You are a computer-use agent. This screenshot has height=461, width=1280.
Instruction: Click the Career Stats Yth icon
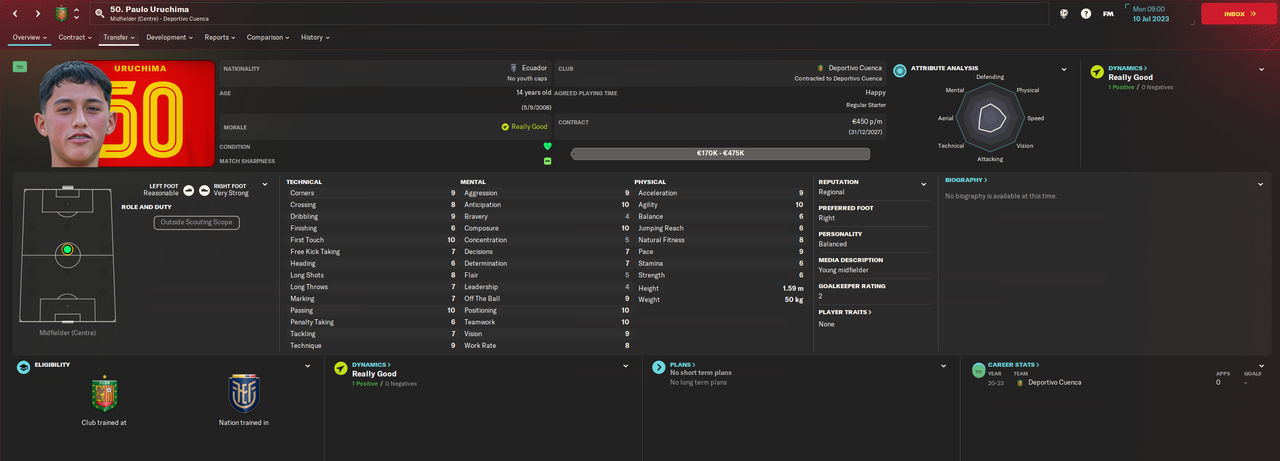pyautogui.click(x=978, y=370)
